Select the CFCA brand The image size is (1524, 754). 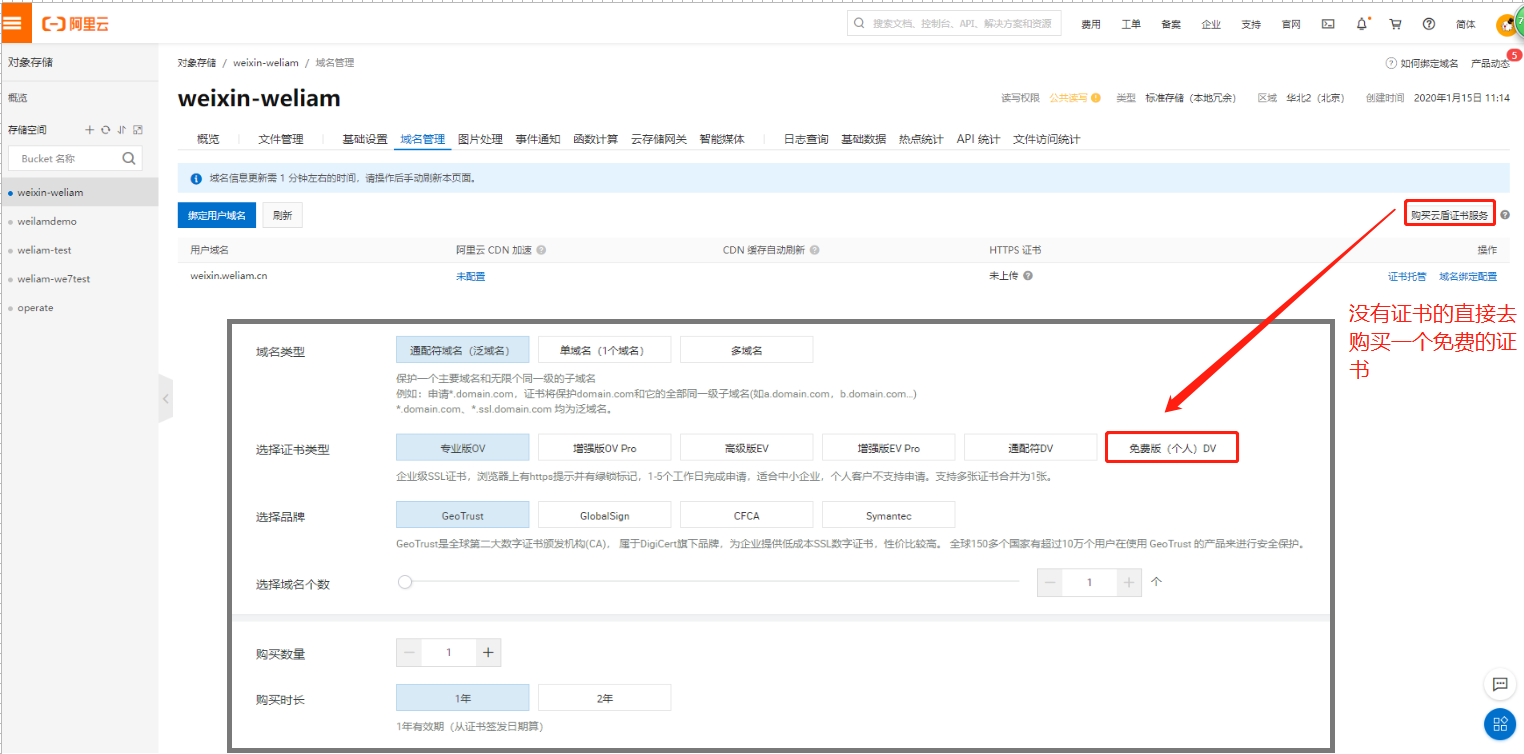[746, 515]
